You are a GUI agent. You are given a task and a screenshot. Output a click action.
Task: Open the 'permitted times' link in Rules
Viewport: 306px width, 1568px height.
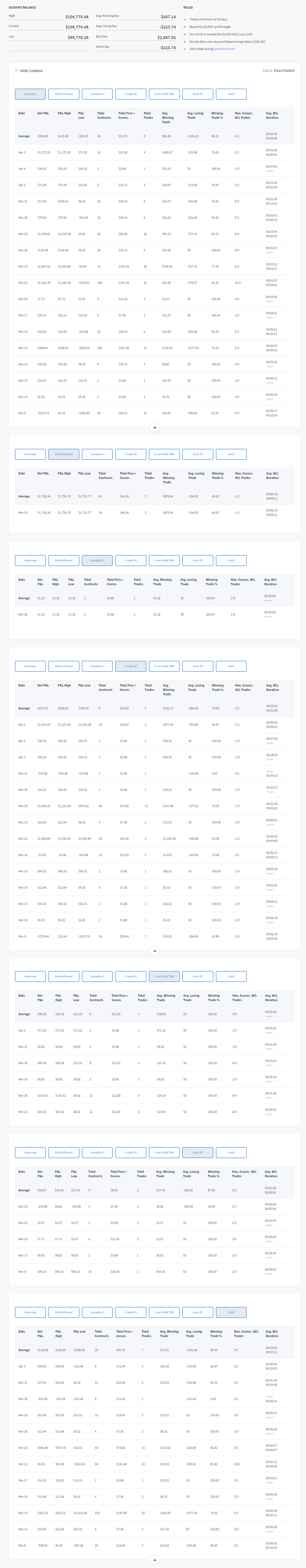224,49
